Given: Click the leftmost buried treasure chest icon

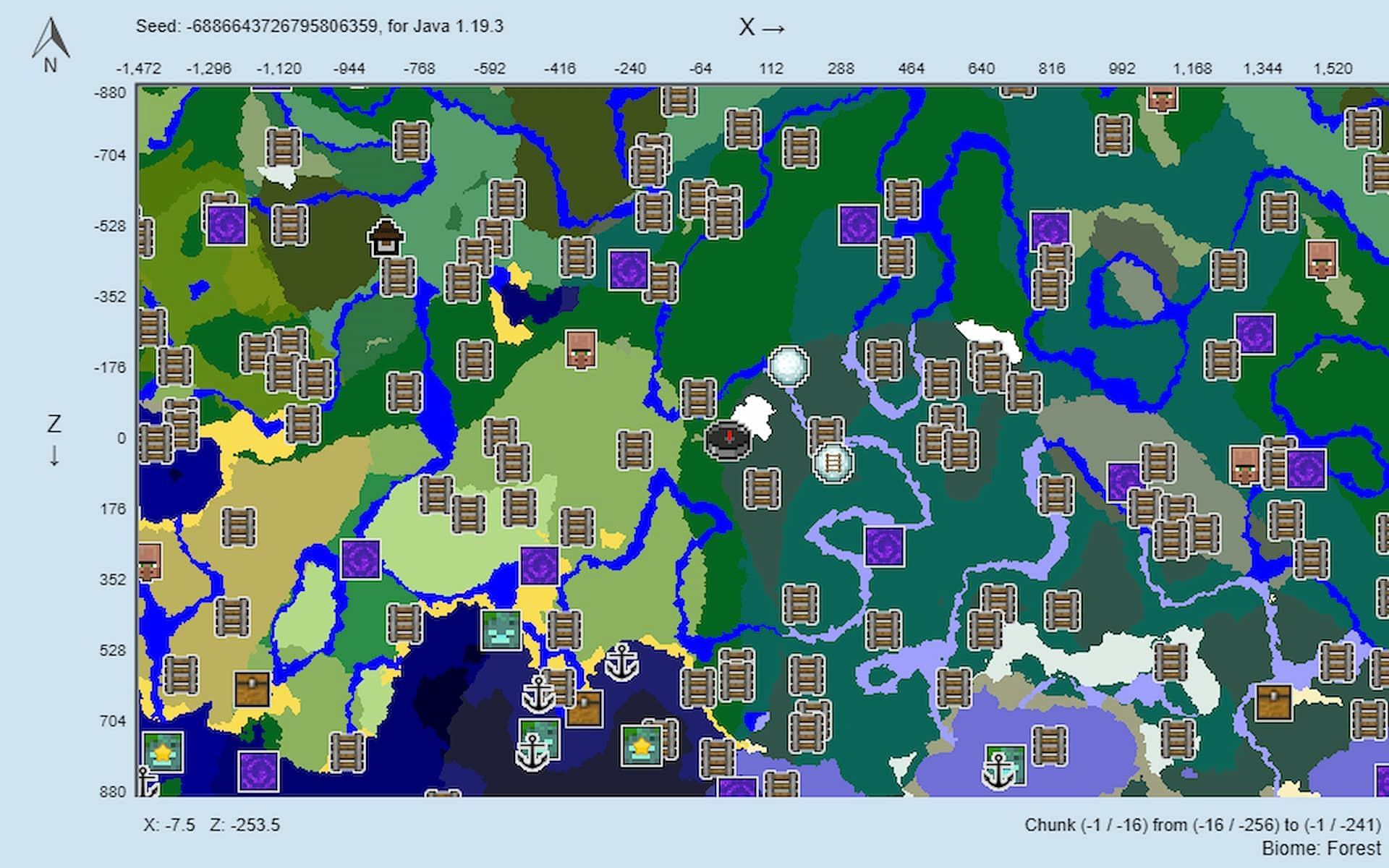Looking at the screenshot, I should pyautogui.click(x=252, y=689).
